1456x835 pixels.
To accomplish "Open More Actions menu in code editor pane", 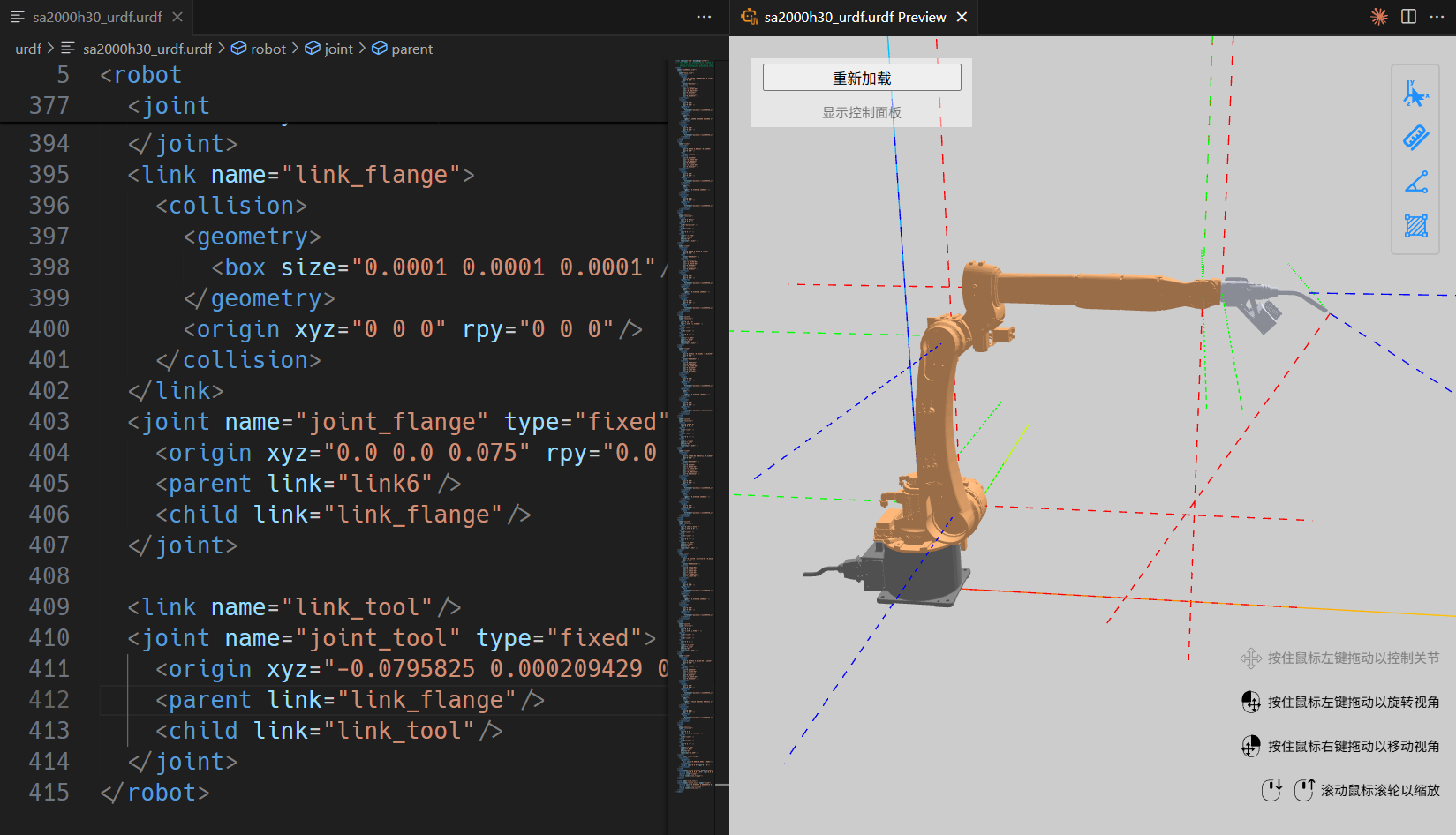I will pos(704,17).
